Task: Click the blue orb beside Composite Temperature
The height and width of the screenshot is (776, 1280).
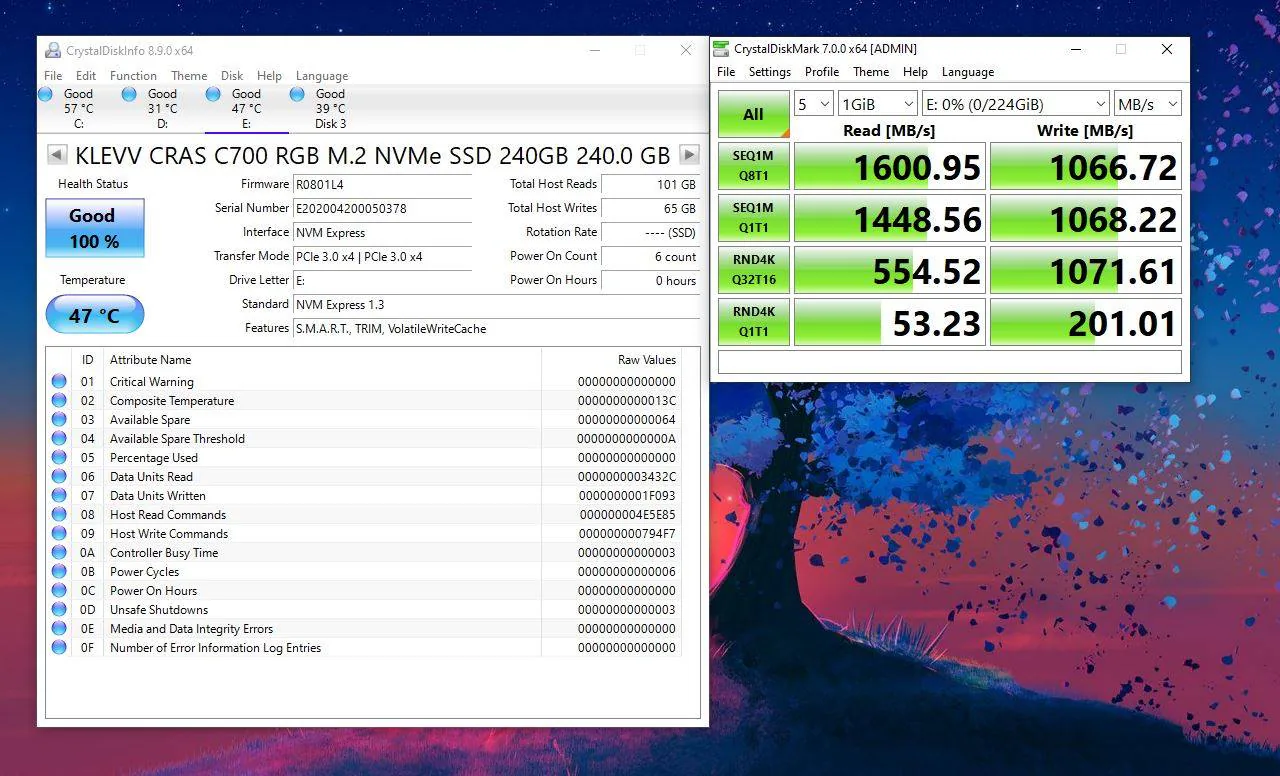Action: click(x=59, y=400)
